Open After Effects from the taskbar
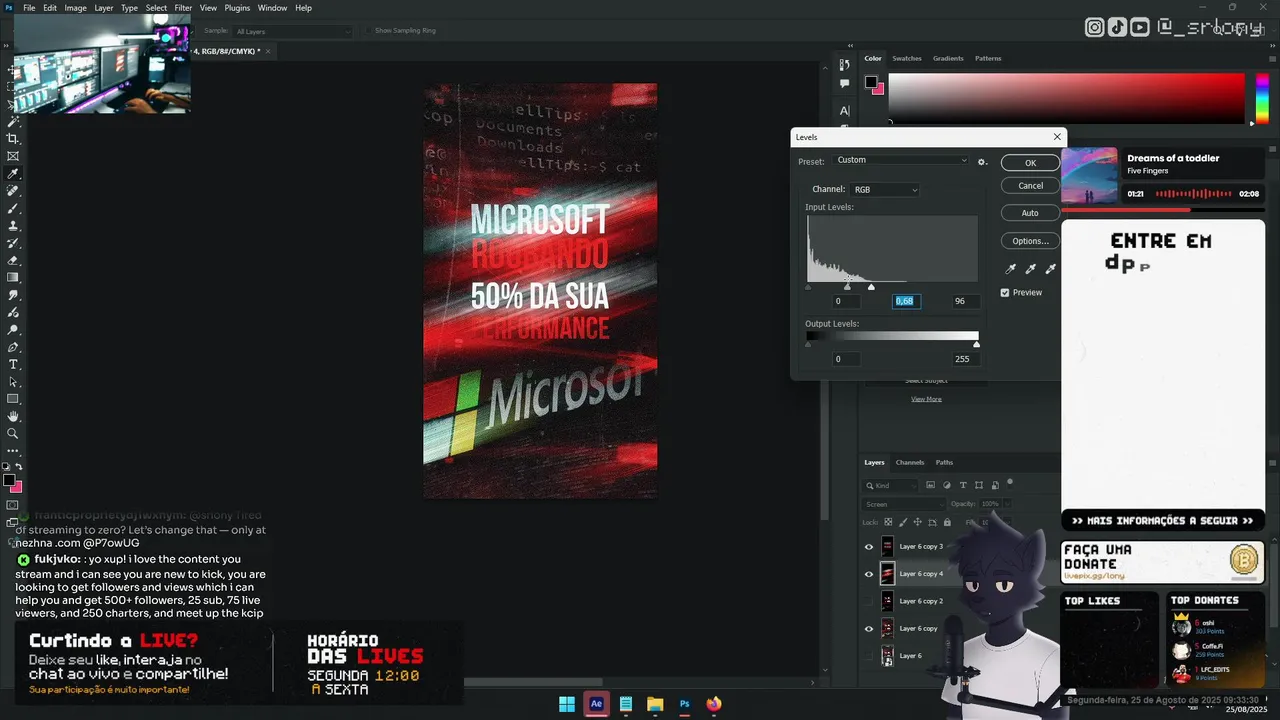Screen dimensions: 1280x720 (597, 704)
